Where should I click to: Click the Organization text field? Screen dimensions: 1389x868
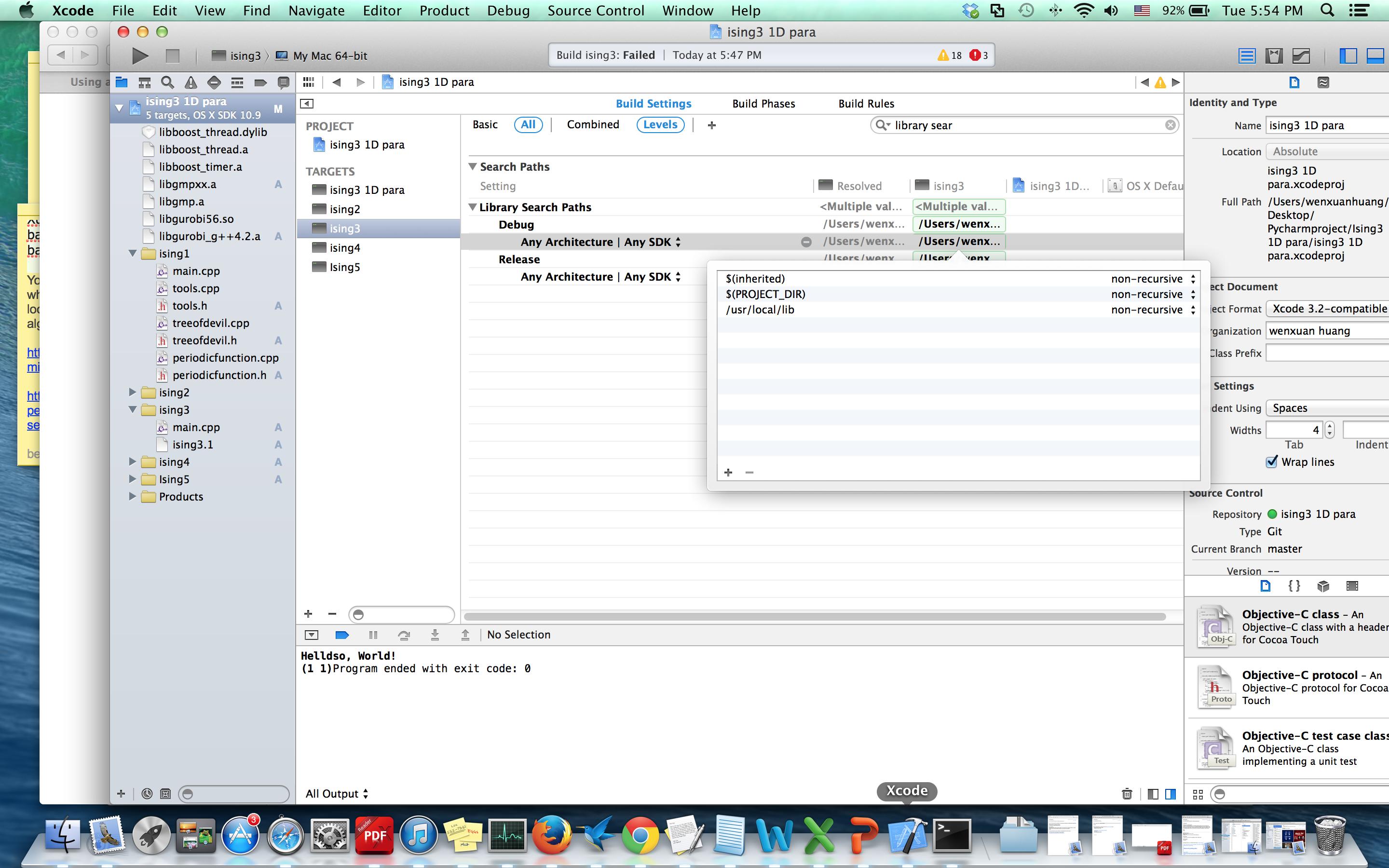point(1327,331)
